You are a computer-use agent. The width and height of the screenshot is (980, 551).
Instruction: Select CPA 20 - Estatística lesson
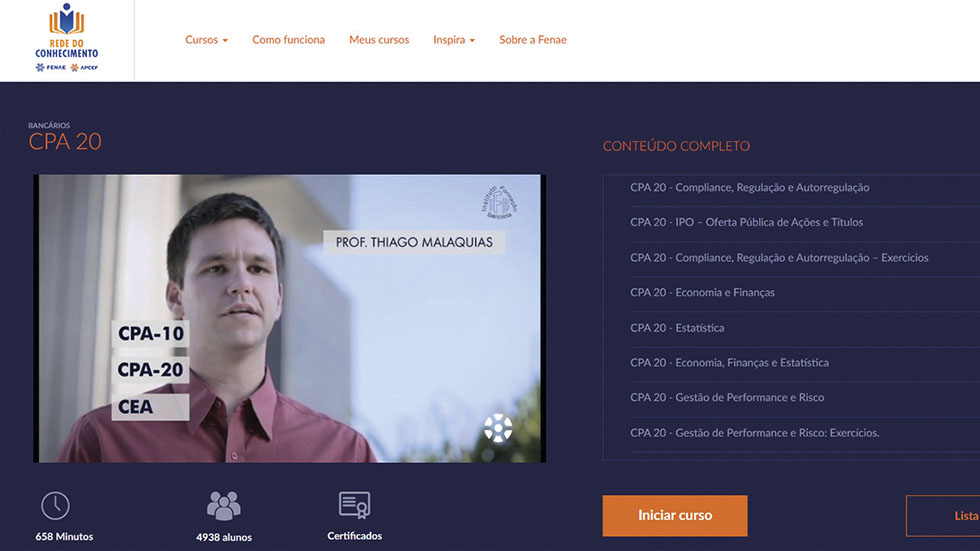(x=677, y=328)
